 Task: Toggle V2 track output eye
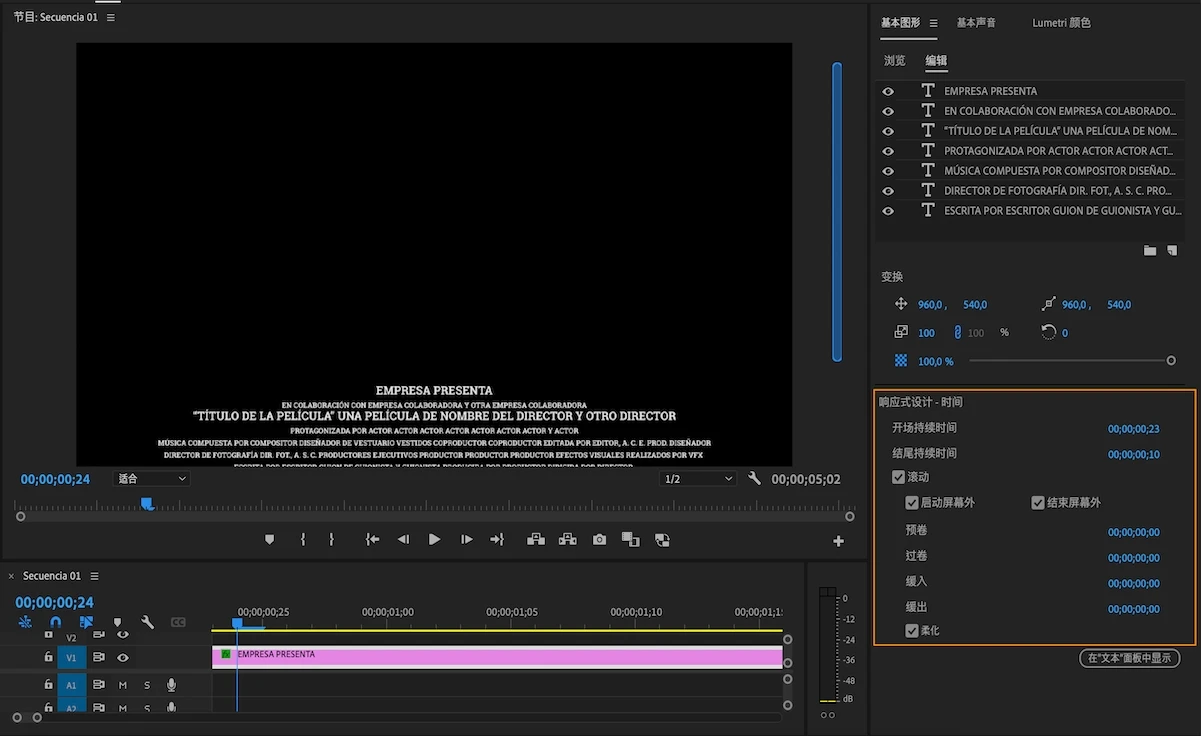click(x=123, y=635)
